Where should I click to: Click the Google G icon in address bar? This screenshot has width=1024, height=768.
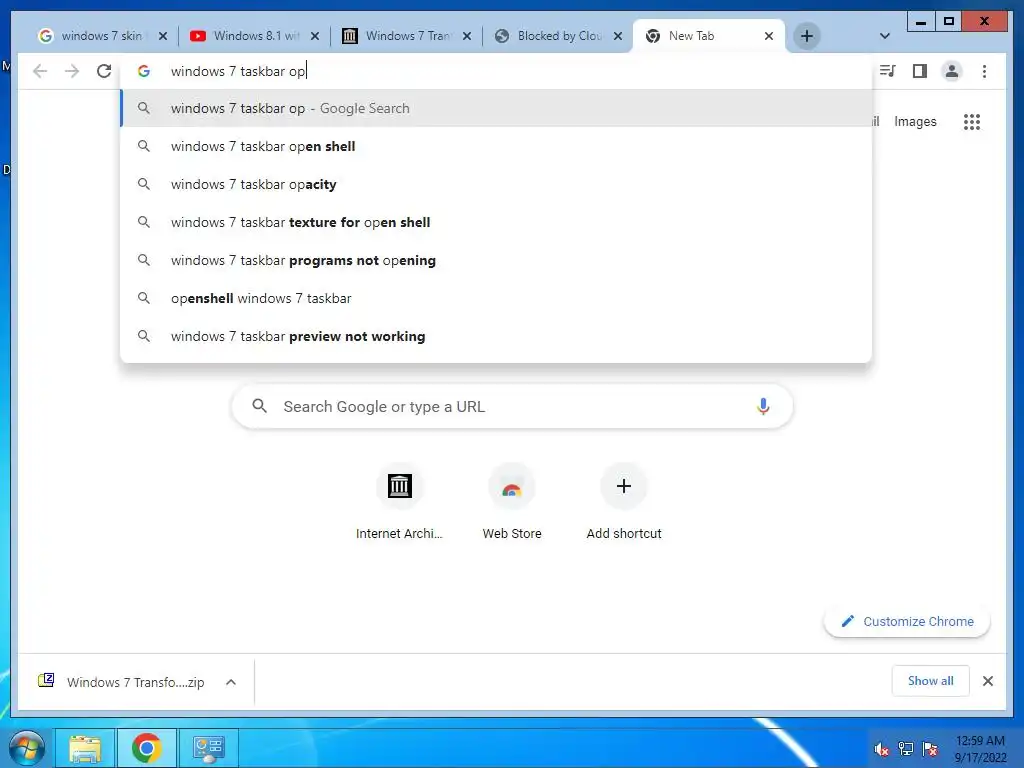pyautogui.click(x=144, y=71)
